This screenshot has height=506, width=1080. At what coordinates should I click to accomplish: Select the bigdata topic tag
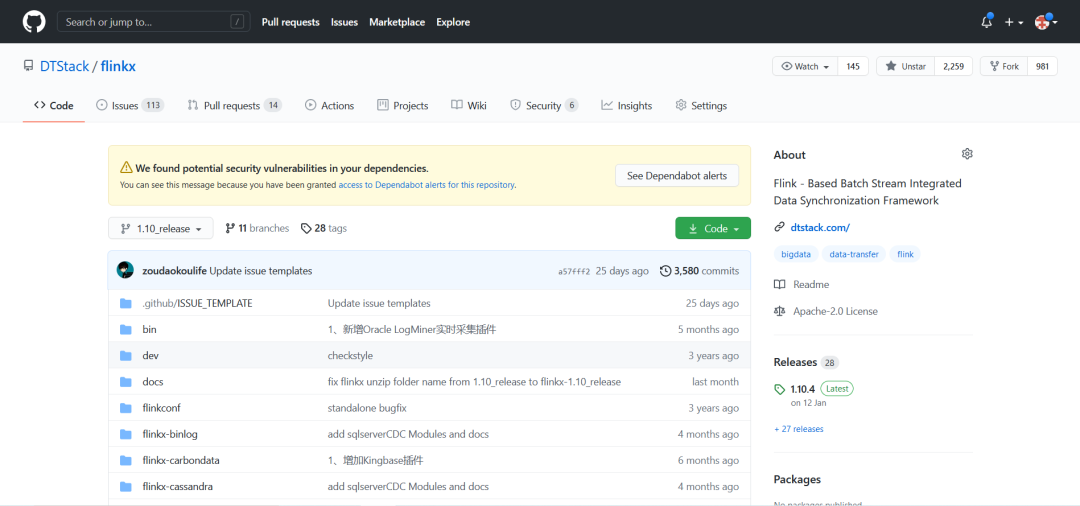[x=796, y=254]
